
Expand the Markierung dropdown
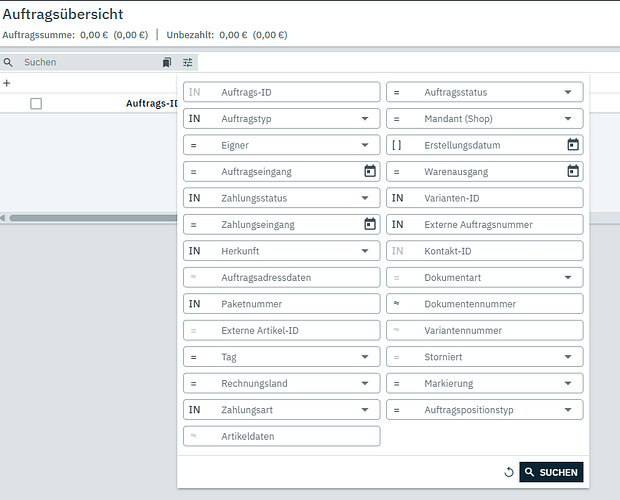click(568, 383)
